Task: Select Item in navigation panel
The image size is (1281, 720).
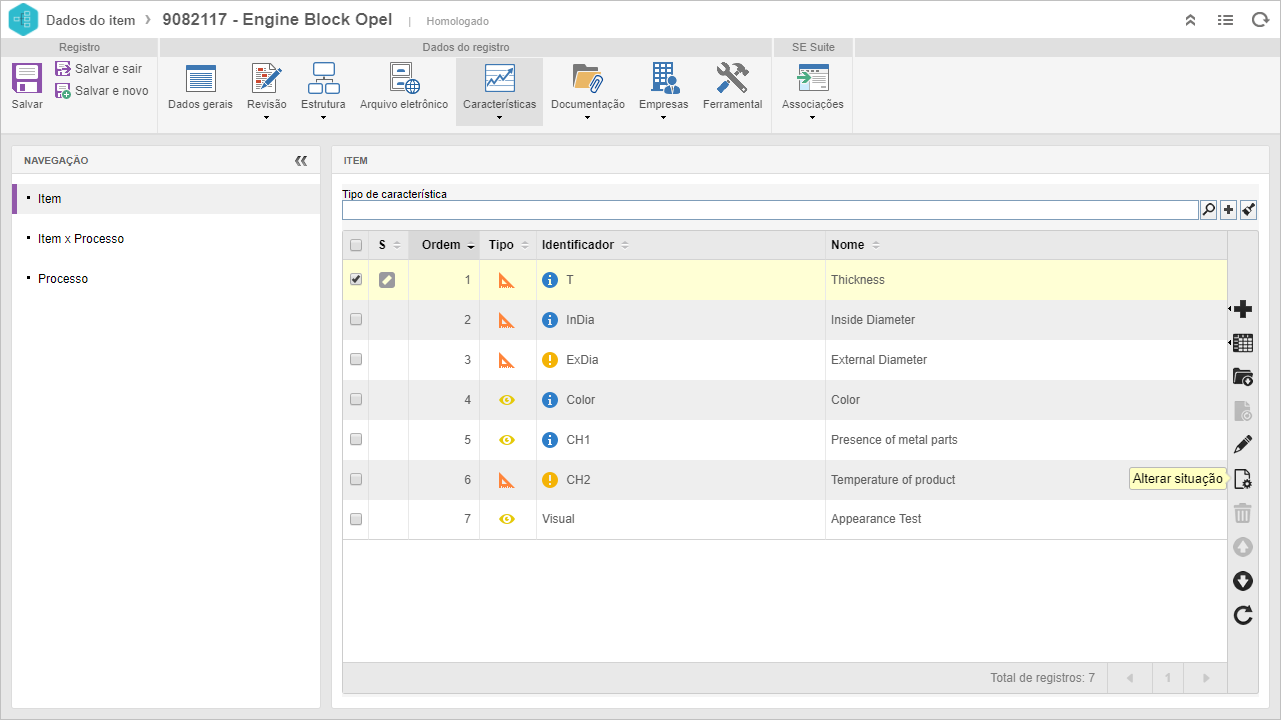Action: (166, 199)
